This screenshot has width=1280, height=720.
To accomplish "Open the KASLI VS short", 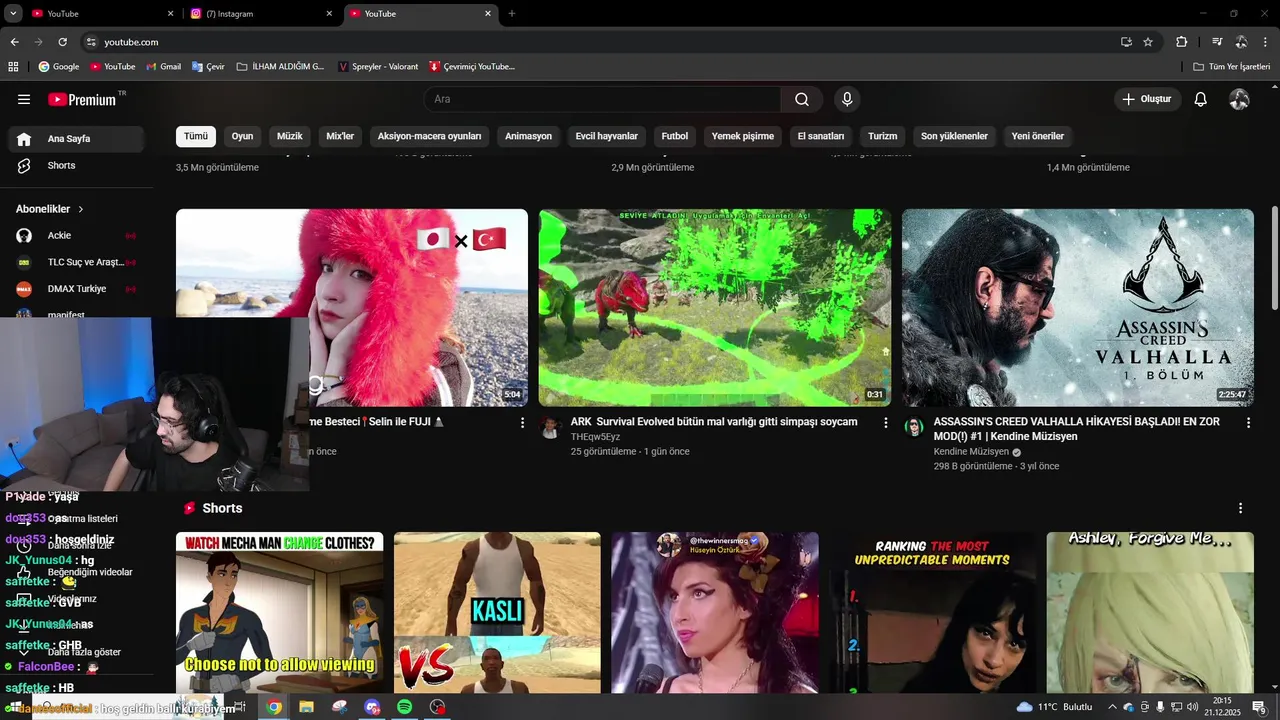I will pyautogui.click(x=497, y=613).
